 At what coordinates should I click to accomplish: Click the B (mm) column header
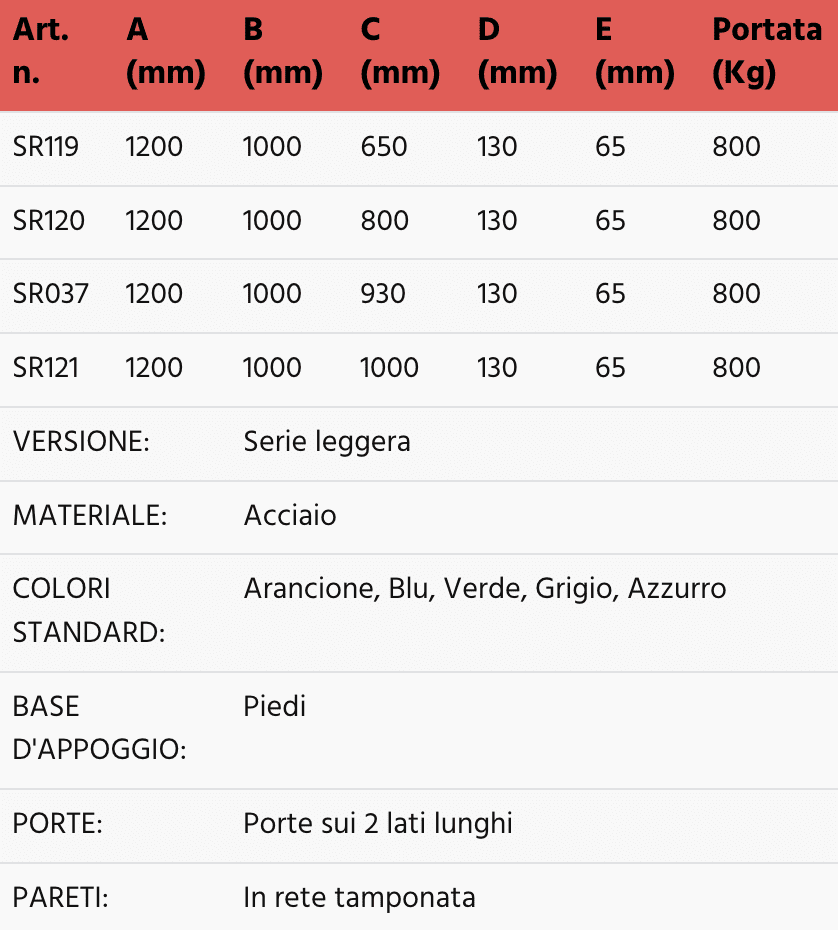[283, 52]
